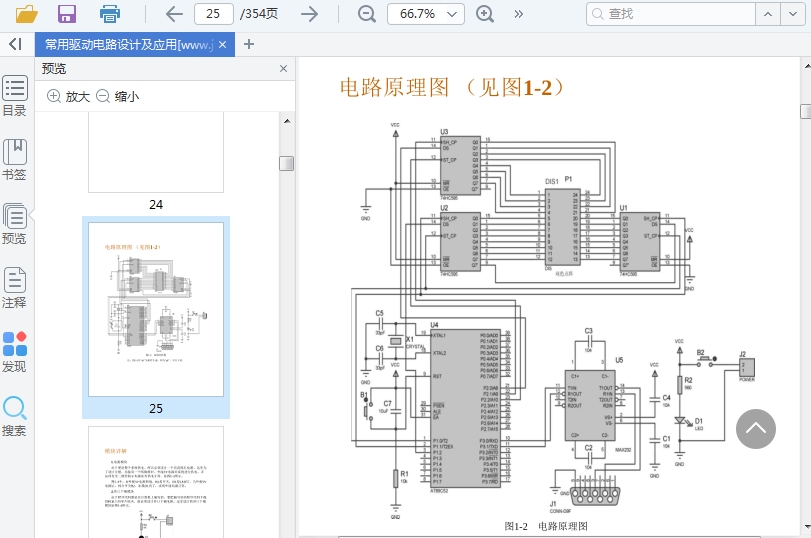Save the document with the floppy icon
811x538 pixels.
click(67, 14)
